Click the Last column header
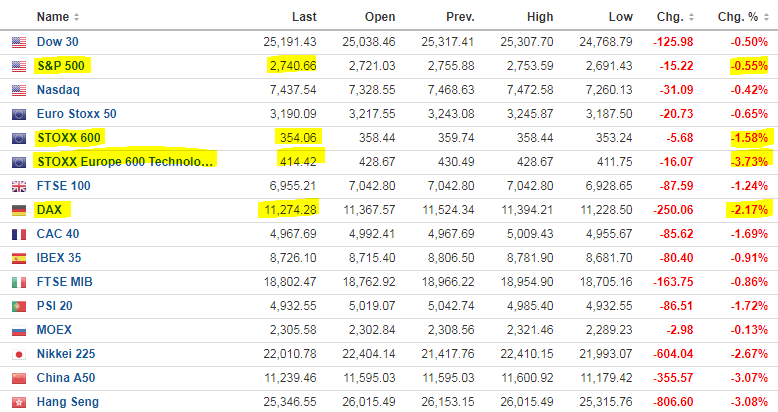The width and height of the screenshot is (778, 412). point(303,17)
